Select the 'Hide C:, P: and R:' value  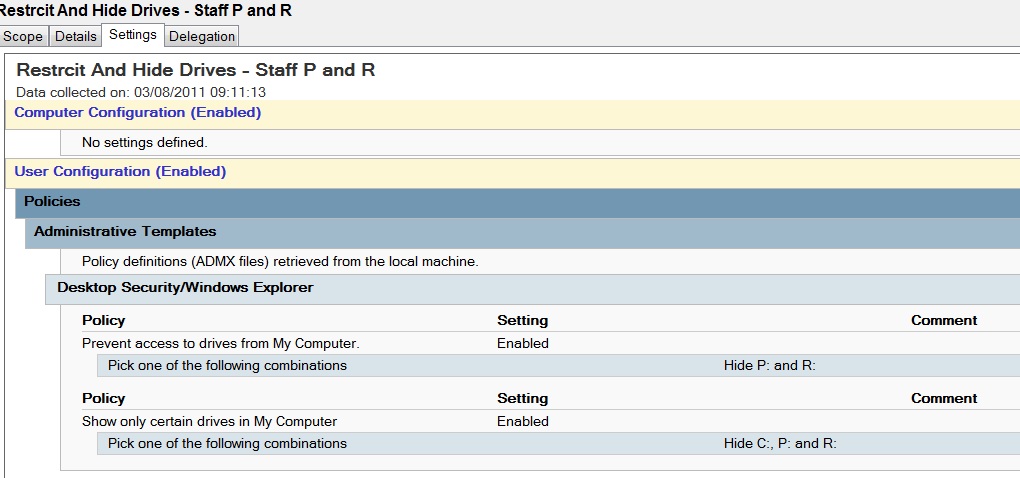pos(780,444)
